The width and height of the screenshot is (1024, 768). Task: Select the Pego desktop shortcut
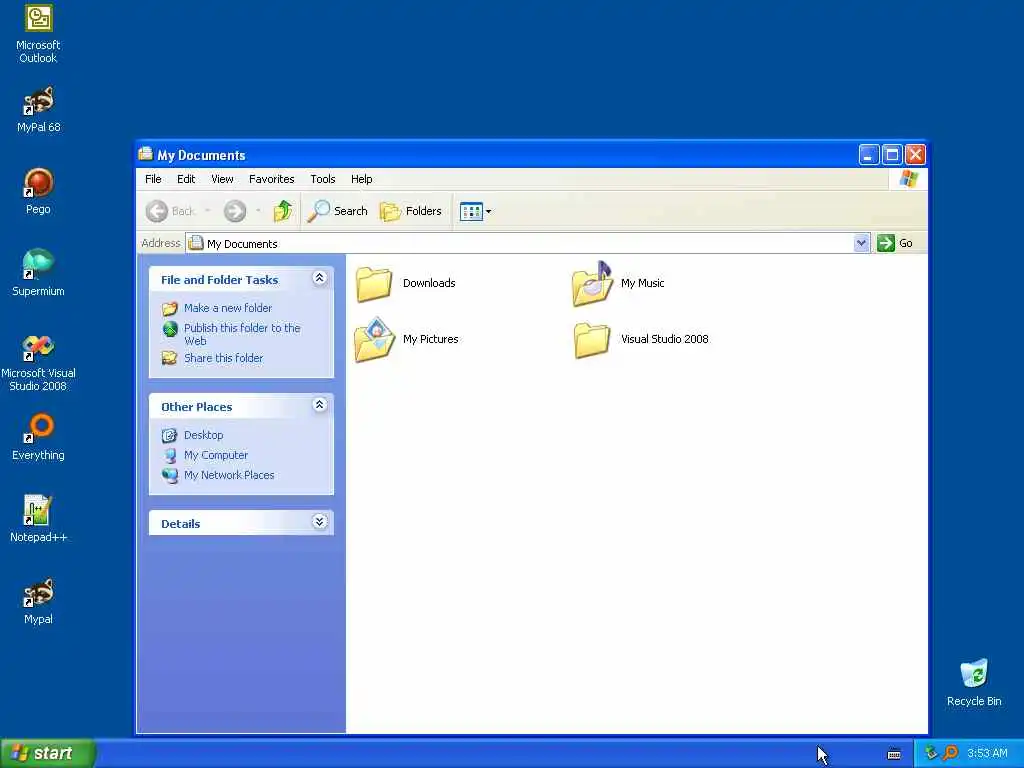point(38,191)
